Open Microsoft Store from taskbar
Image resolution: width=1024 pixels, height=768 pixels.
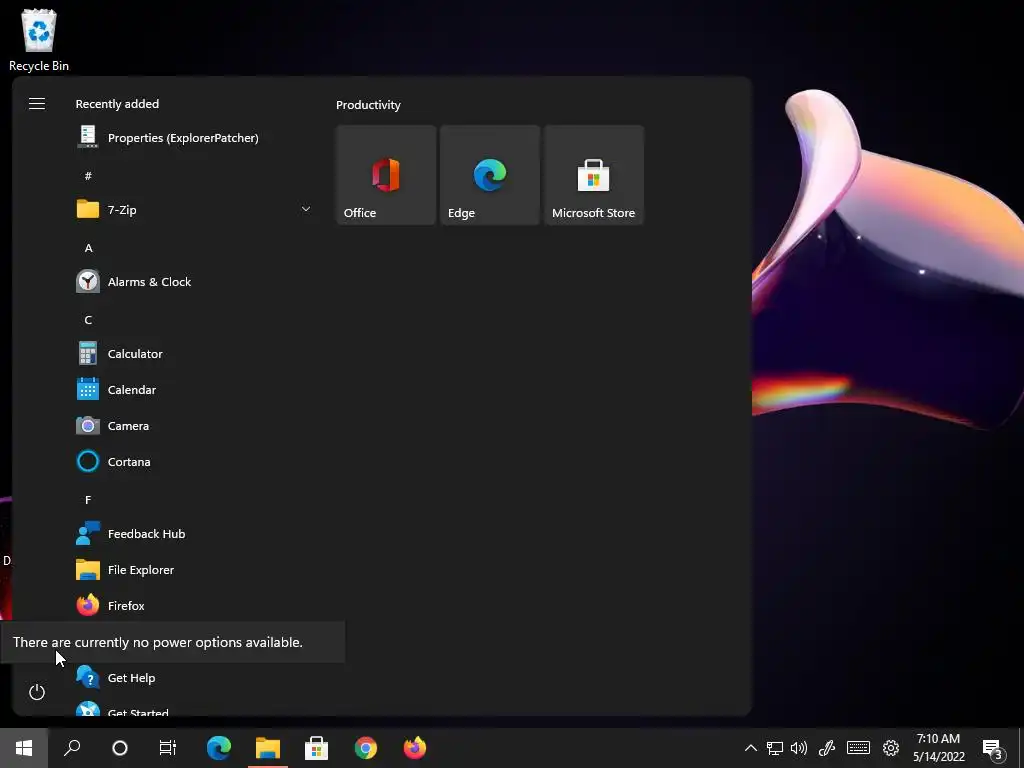(x=317, y=748)
